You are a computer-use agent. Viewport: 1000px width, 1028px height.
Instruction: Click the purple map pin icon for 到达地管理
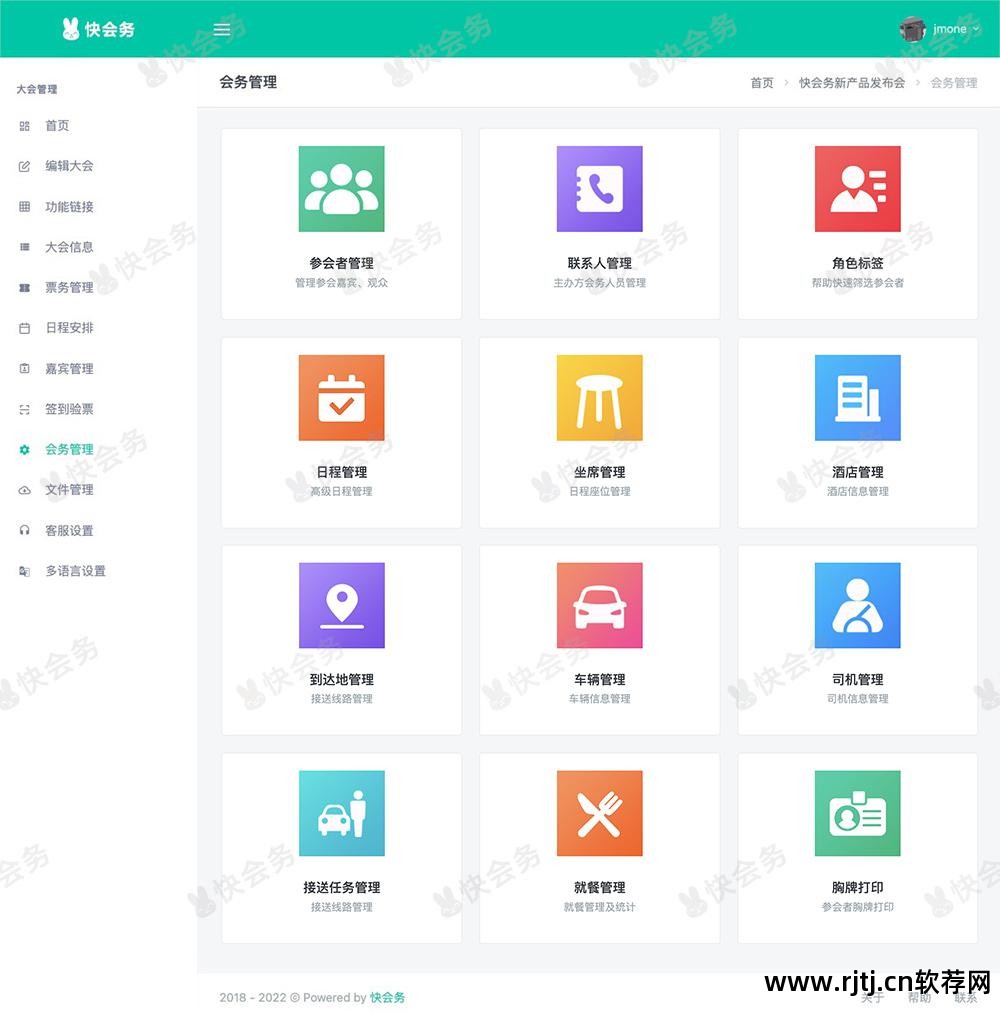(x=341, y=604)
